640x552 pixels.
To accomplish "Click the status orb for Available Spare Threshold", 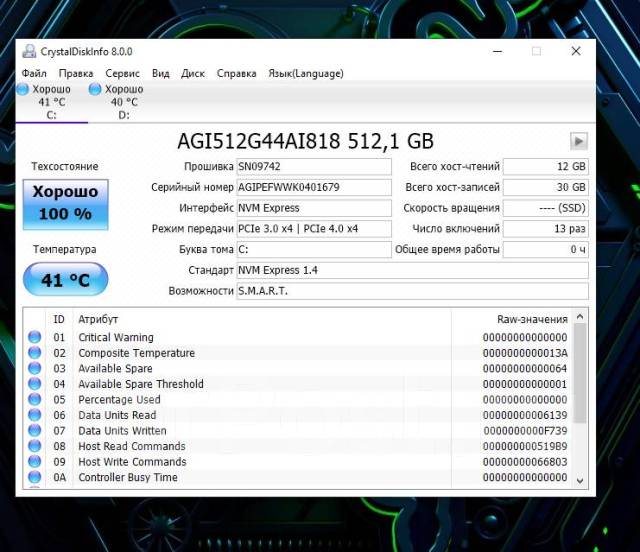I will (35, 383).
